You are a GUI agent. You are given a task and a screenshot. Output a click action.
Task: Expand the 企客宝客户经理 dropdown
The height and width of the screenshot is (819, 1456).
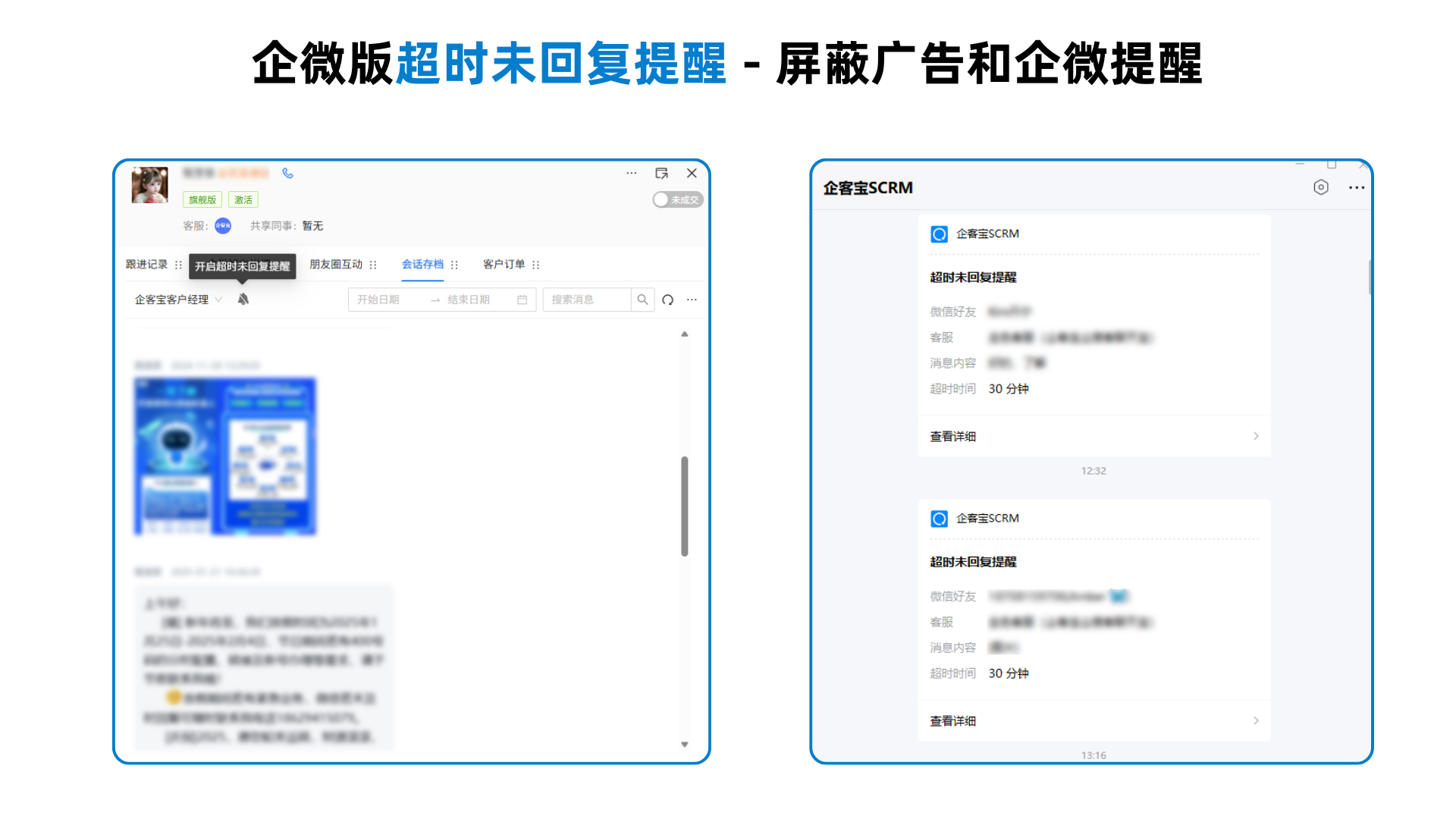coord(178,300)
